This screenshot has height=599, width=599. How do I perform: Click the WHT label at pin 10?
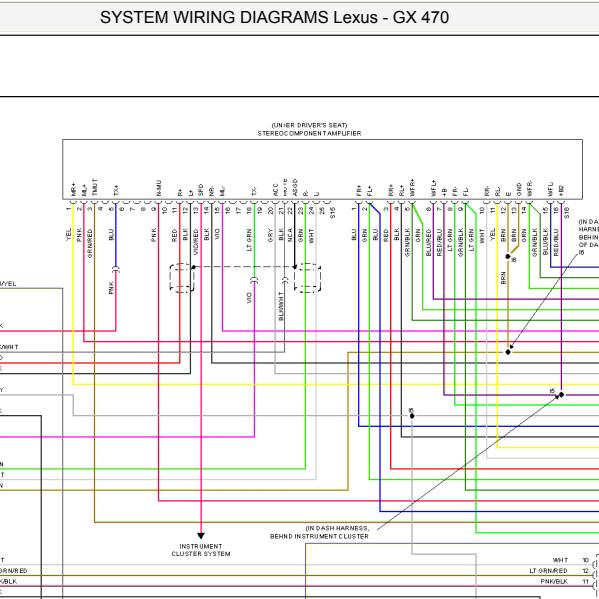point(560,560)
